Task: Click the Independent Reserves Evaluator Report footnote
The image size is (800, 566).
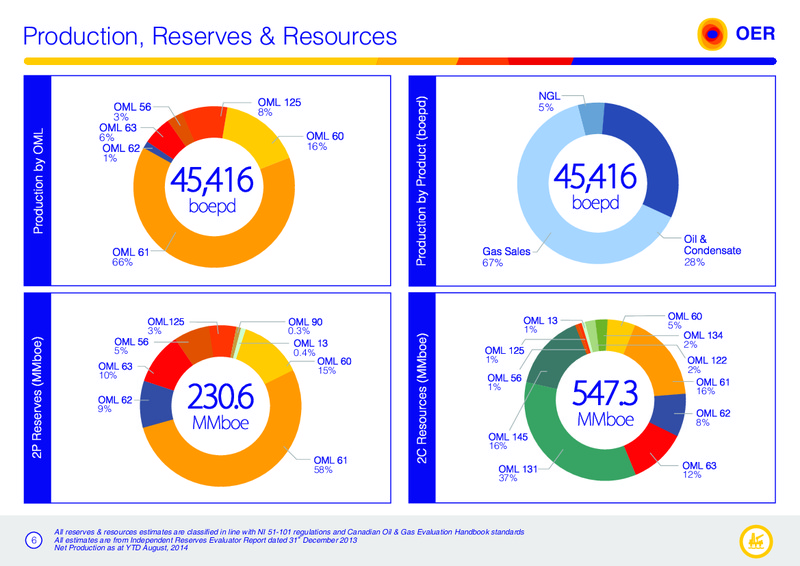Action: click(206, 540)
